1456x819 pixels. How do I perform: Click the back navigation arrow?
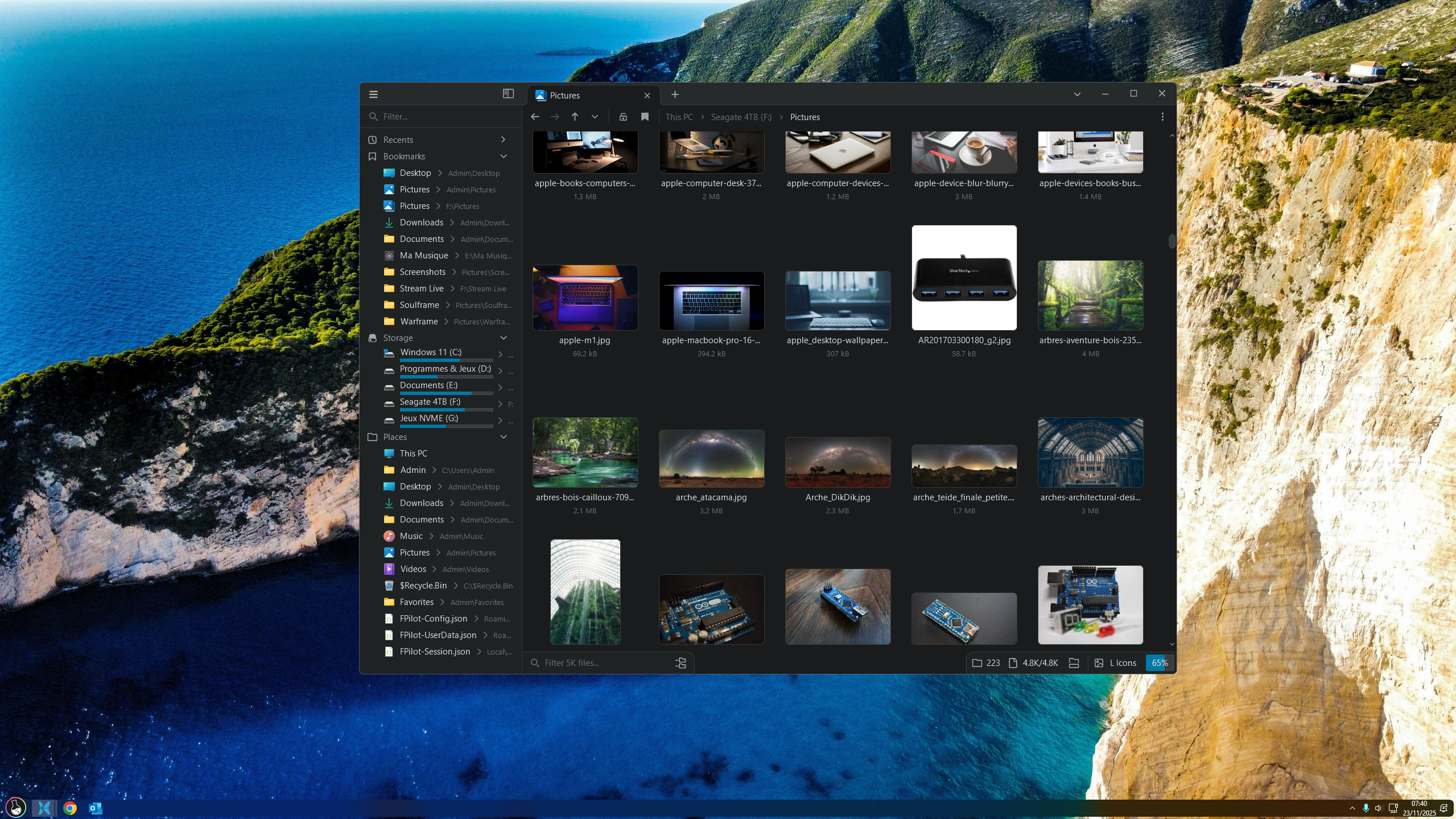click(535, 117)
